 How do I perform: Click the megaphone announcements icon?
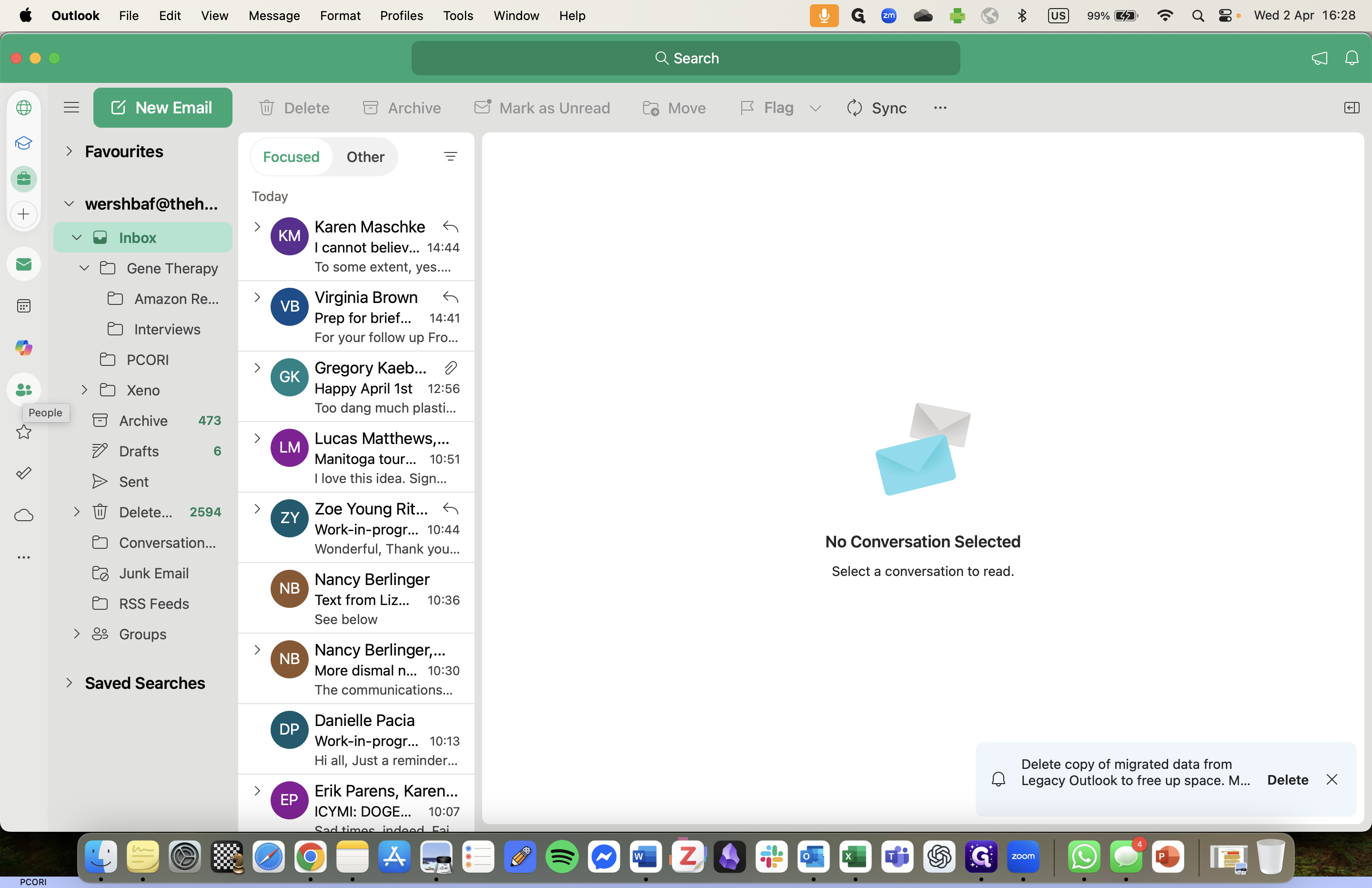coord(1320,58)
